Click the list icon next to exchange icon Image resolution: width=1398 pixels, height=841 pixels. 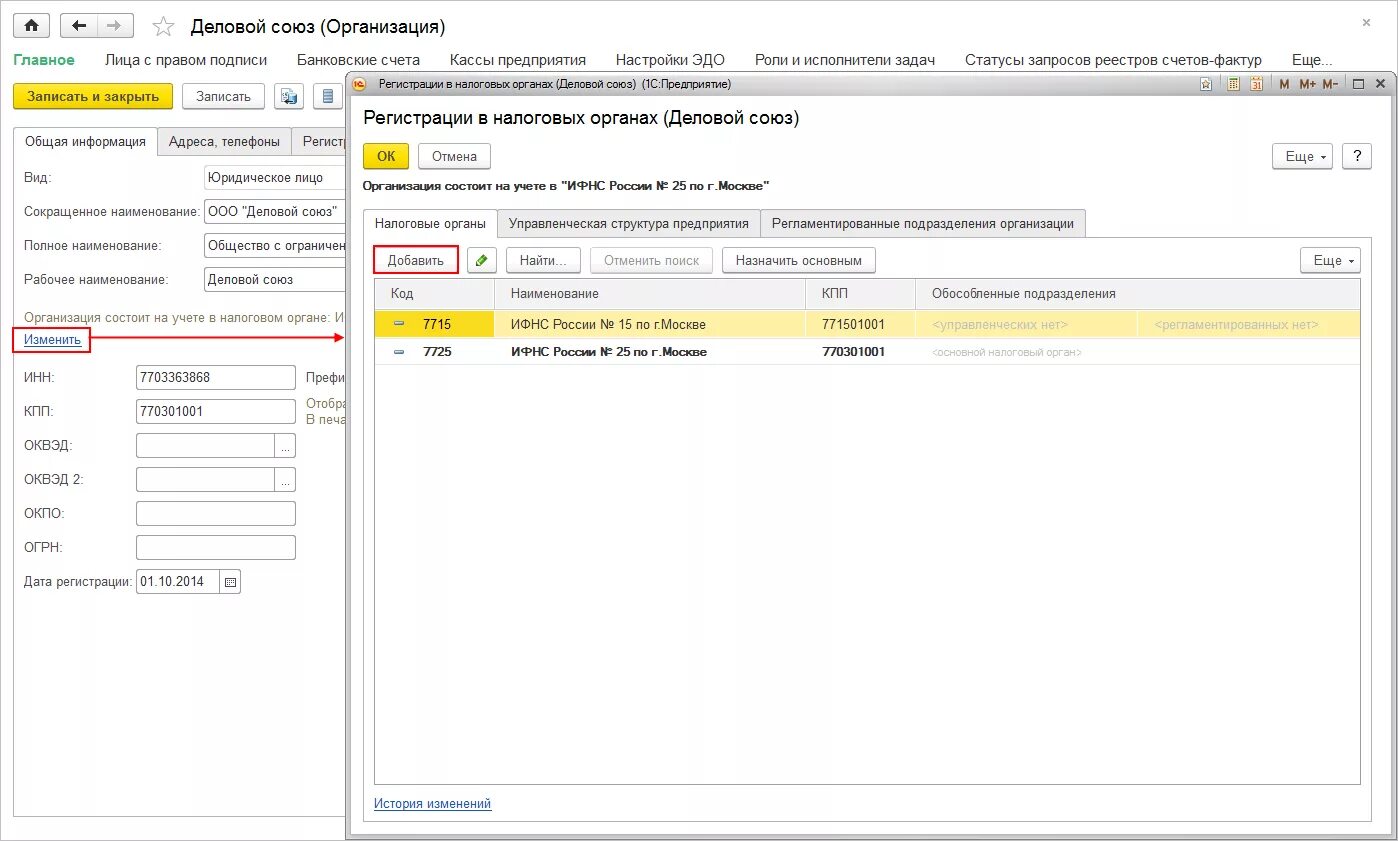coord(327,96)
